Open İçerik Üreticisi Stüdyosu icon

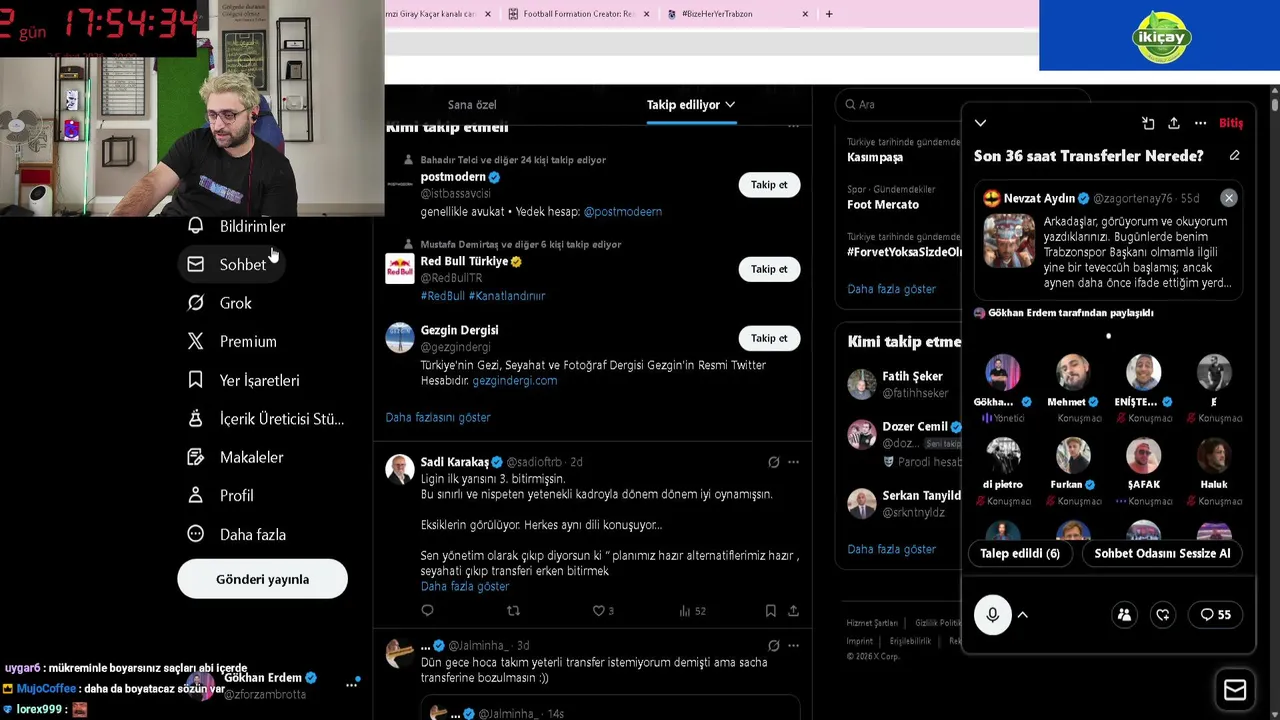coord(196,418)
